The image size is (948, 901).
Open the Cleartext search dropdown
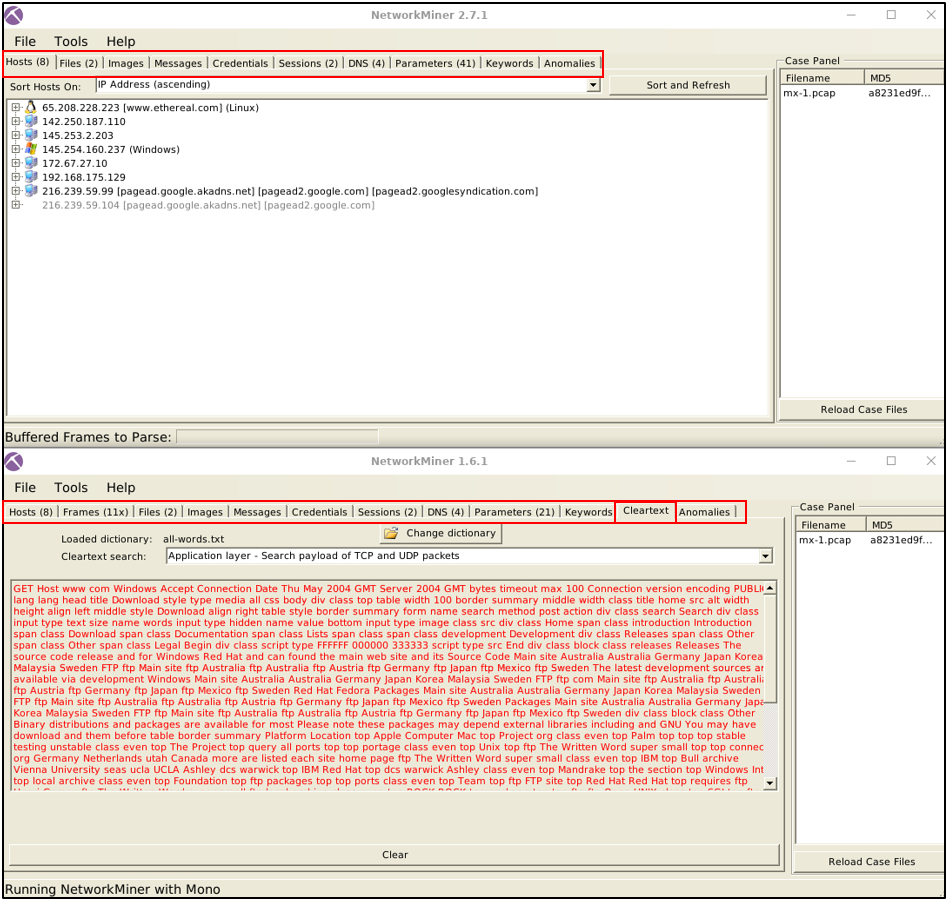(x=765, y=556)
